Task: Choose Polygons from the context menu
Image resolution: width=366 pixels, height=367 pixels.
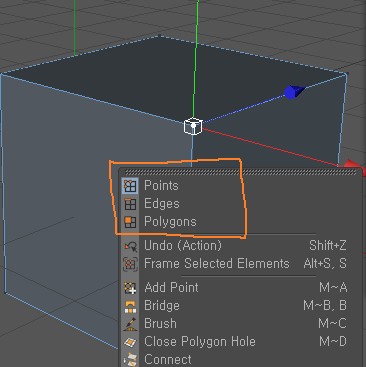Action: click(x=170, y=222)
